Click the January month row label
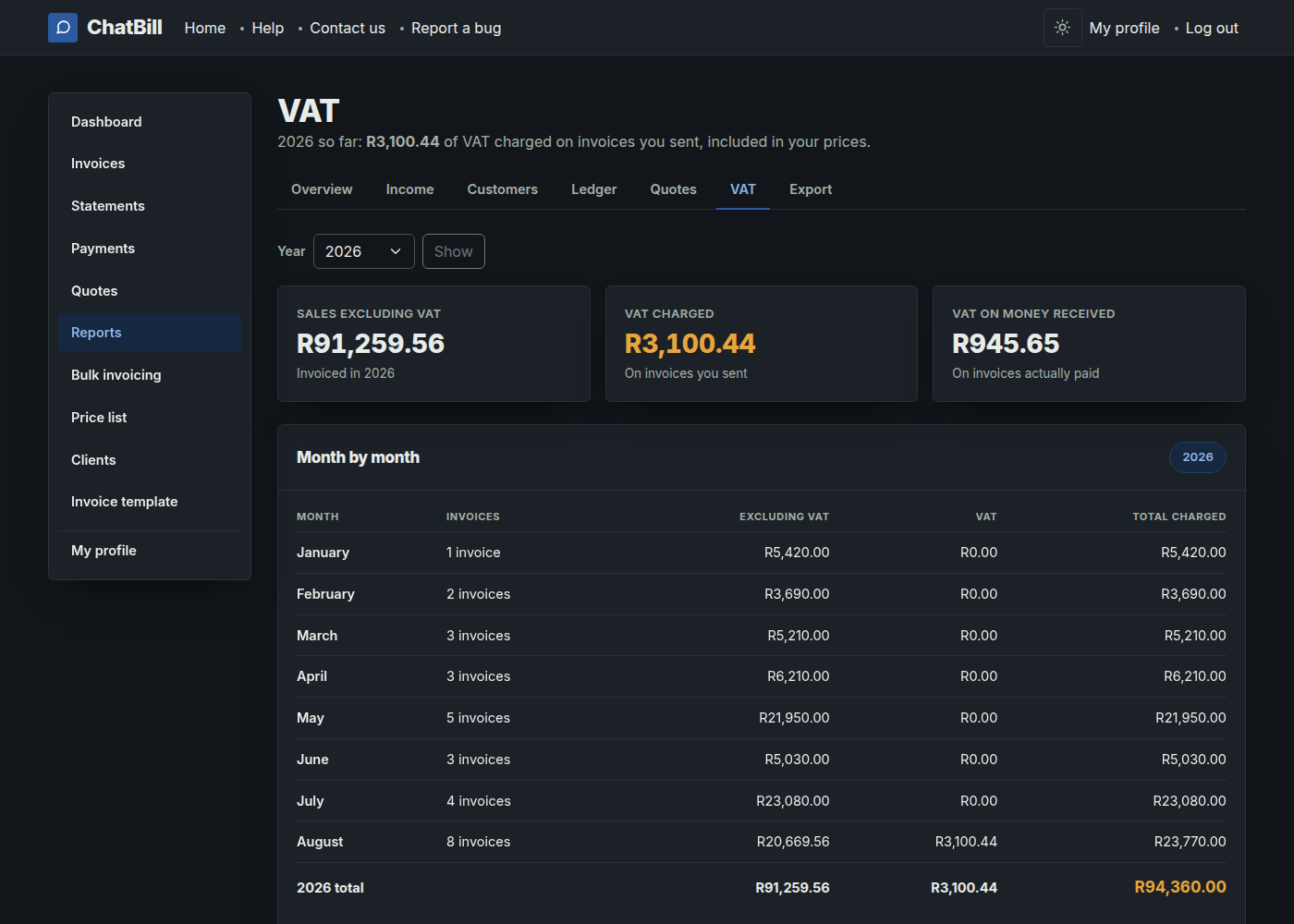The height and width of the screenshot is (924, 1294). [x=323, y=553]
